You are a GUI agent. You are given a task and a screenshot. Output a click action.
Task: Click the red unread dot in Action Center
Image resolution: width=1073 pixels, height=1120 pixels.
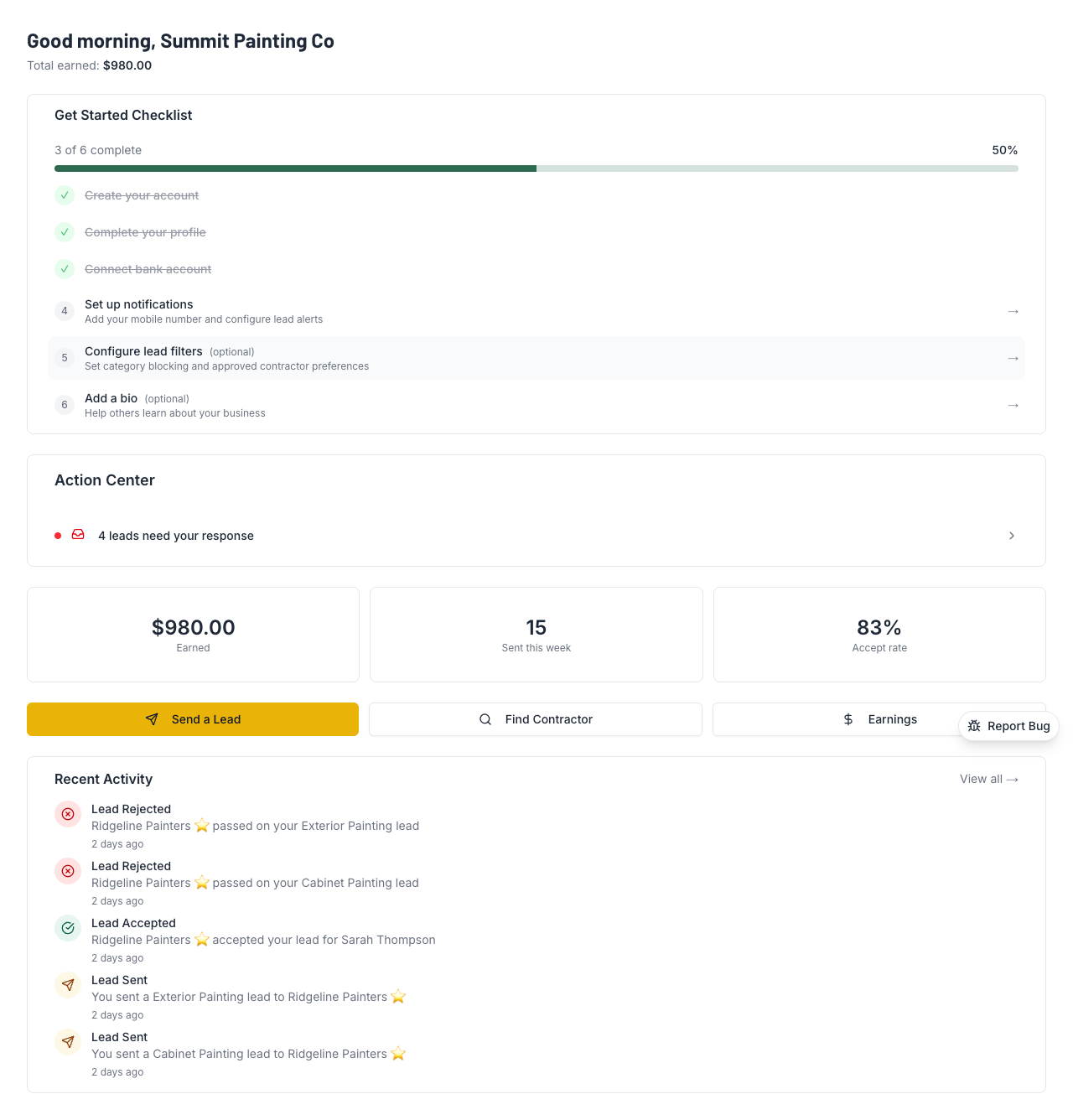(58, 536)
